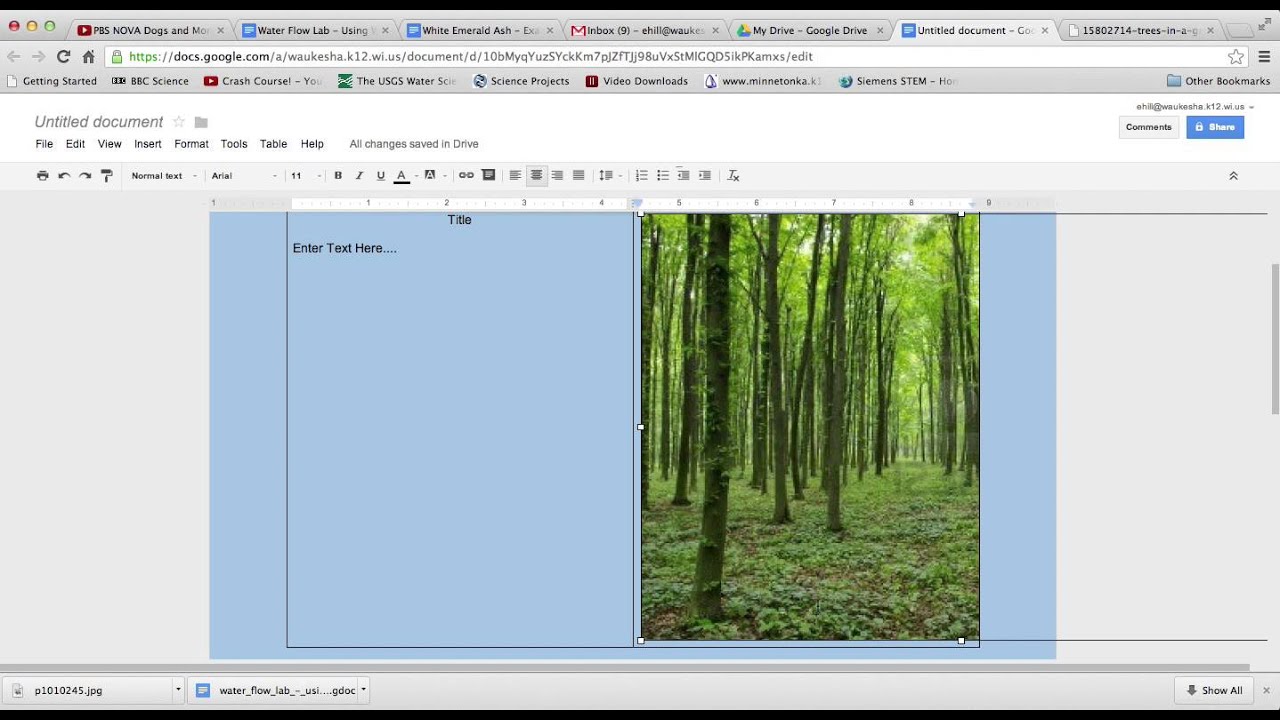Viewport: 1280px width, 720px height.
Task: Clear formatting with the Tx icon
Action: click(x=733, y=175)
